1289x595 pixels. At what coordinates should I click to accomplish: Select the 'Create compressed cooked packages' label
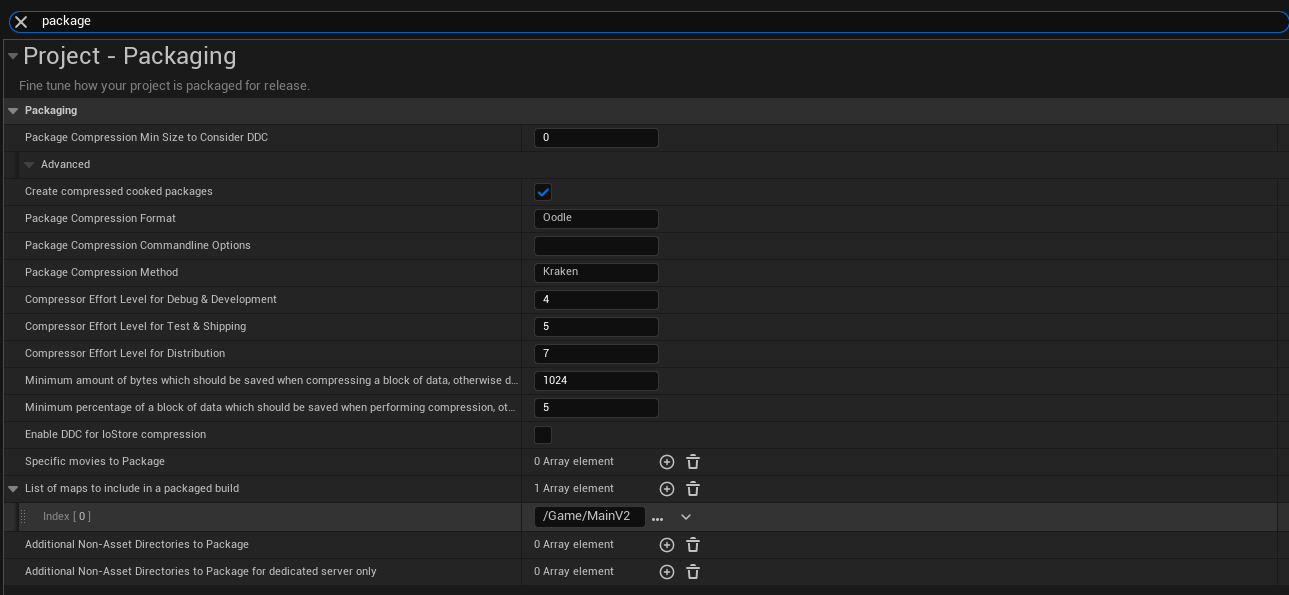pyautogui.click(x=119, y=192)
